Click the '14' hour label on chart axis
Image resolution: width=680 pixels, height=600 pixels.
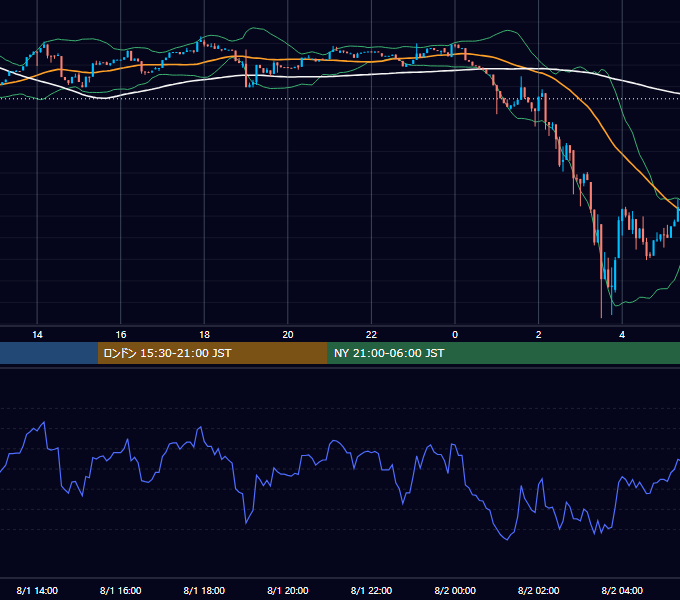click(37, 335)
